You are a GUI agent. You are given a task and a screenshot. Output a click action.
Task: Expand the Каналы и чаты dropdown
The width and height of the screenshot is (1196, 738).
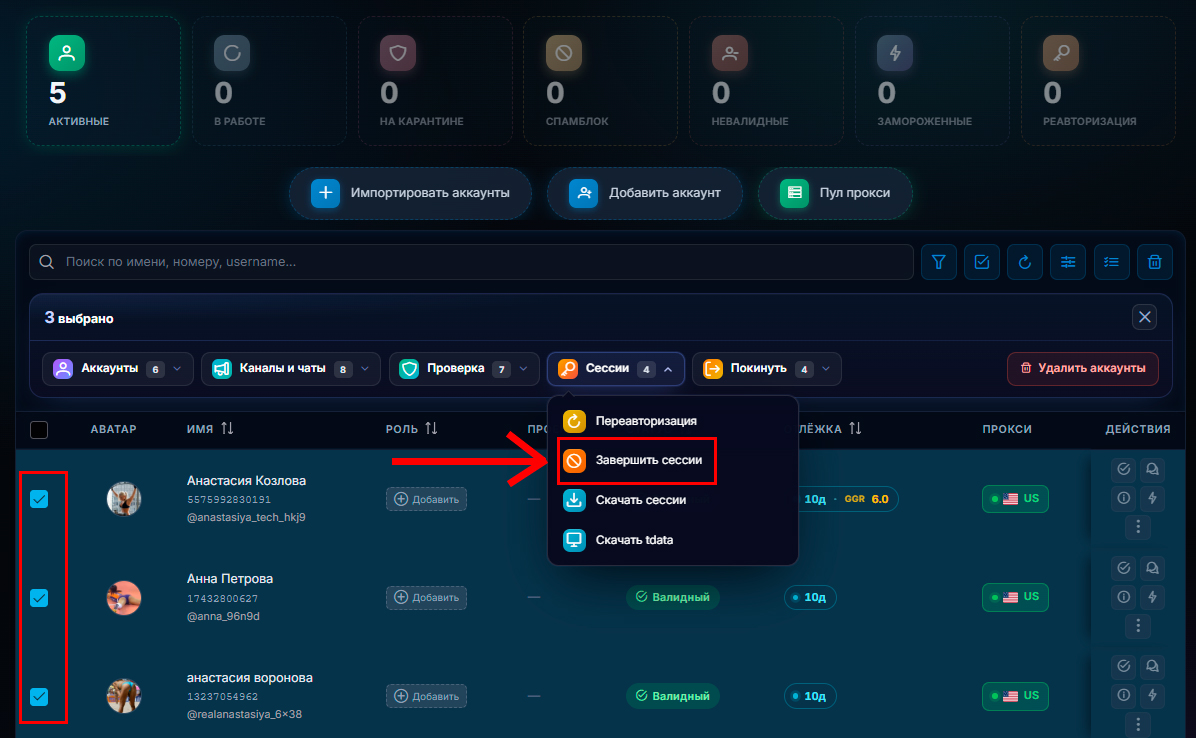(291, 369)
